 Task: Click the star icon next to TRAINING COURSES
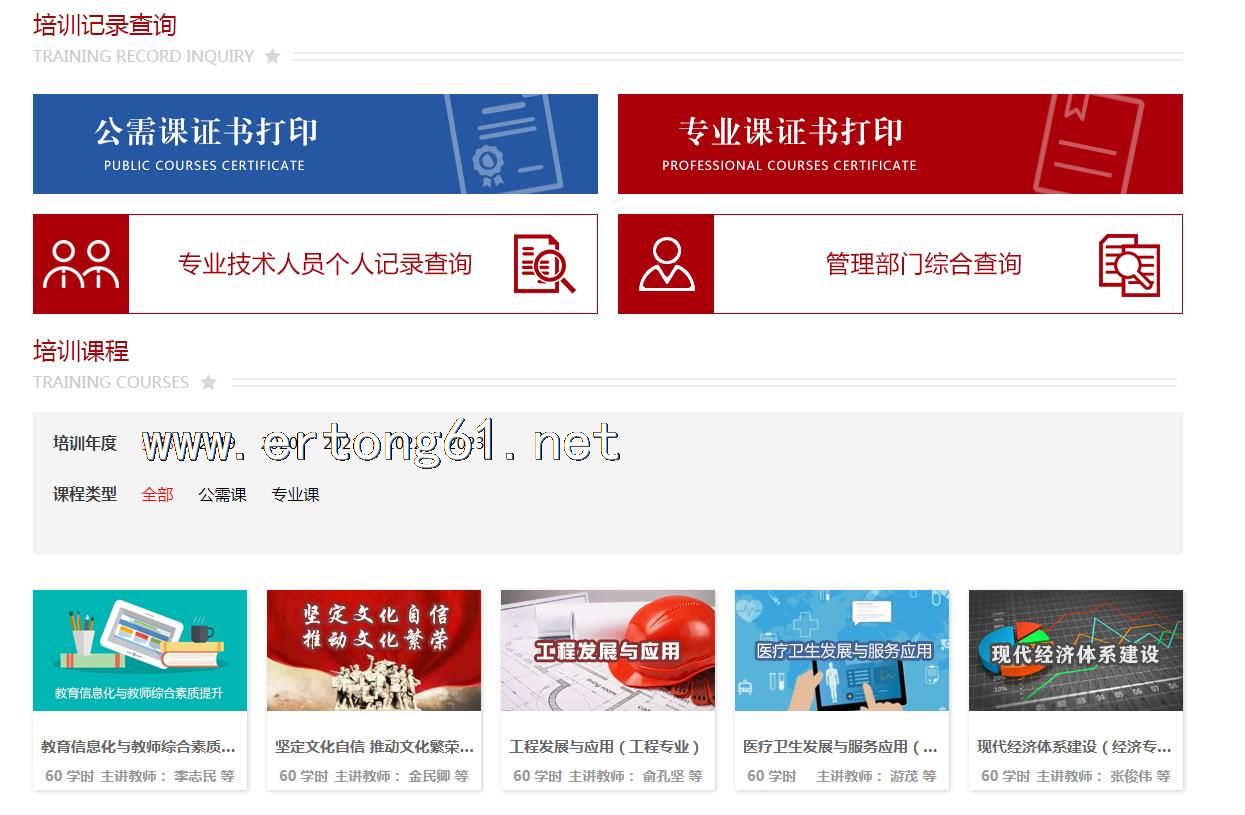pos(208,382)
